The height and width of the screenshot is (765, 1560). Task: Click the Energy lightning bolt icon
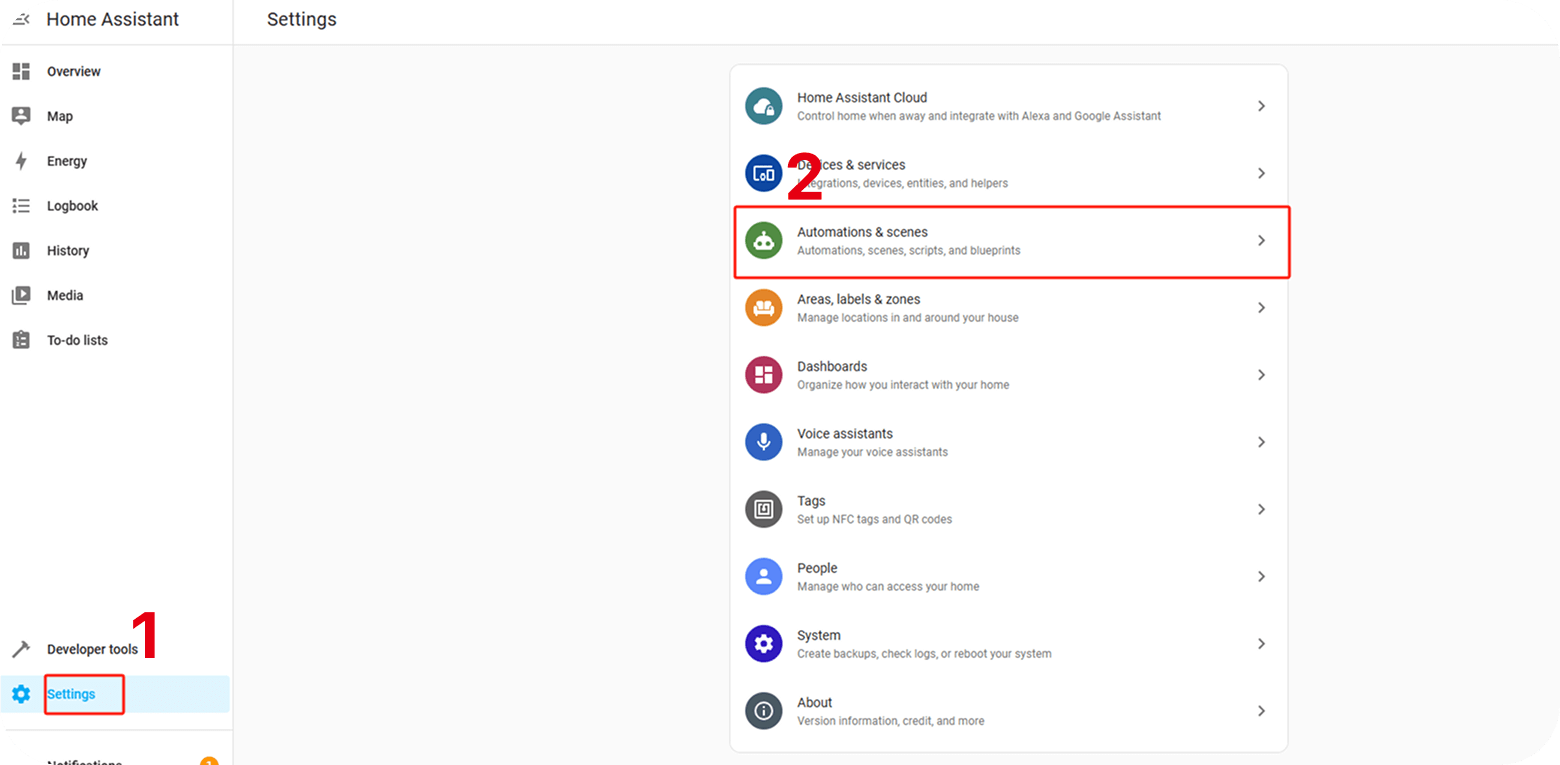(21, 161)
